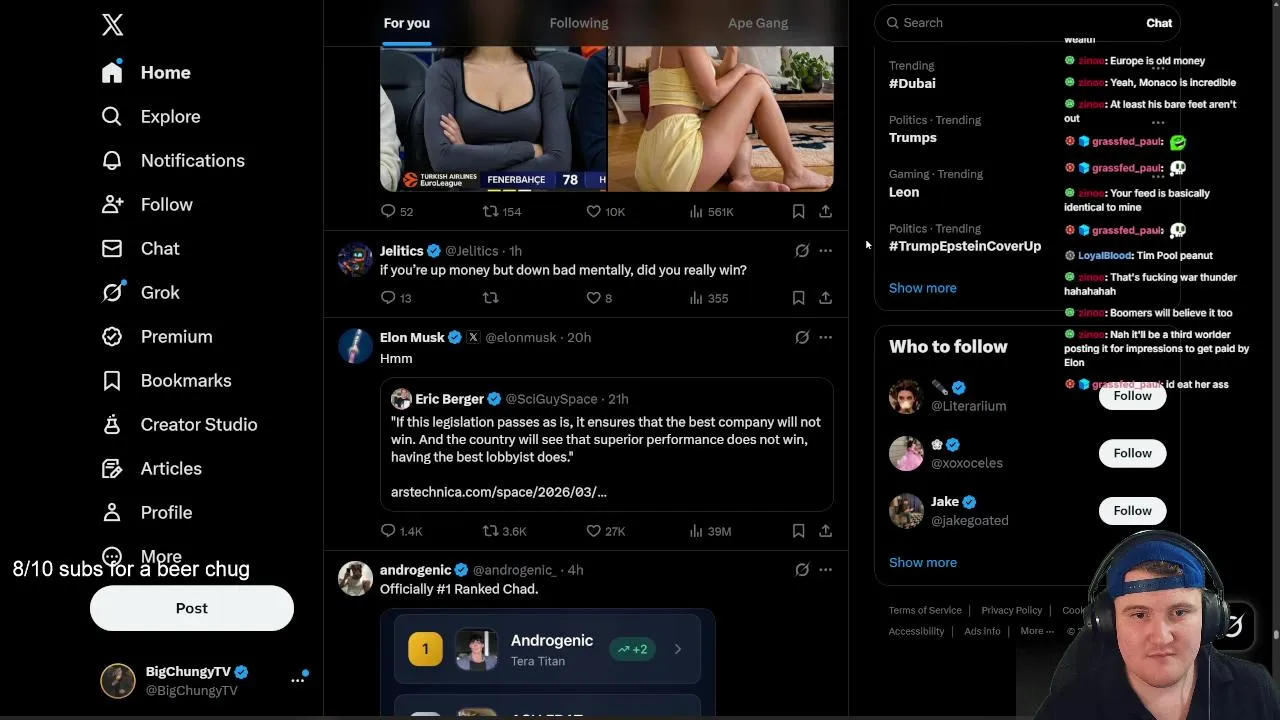Share the Elon Musk post

825,531
